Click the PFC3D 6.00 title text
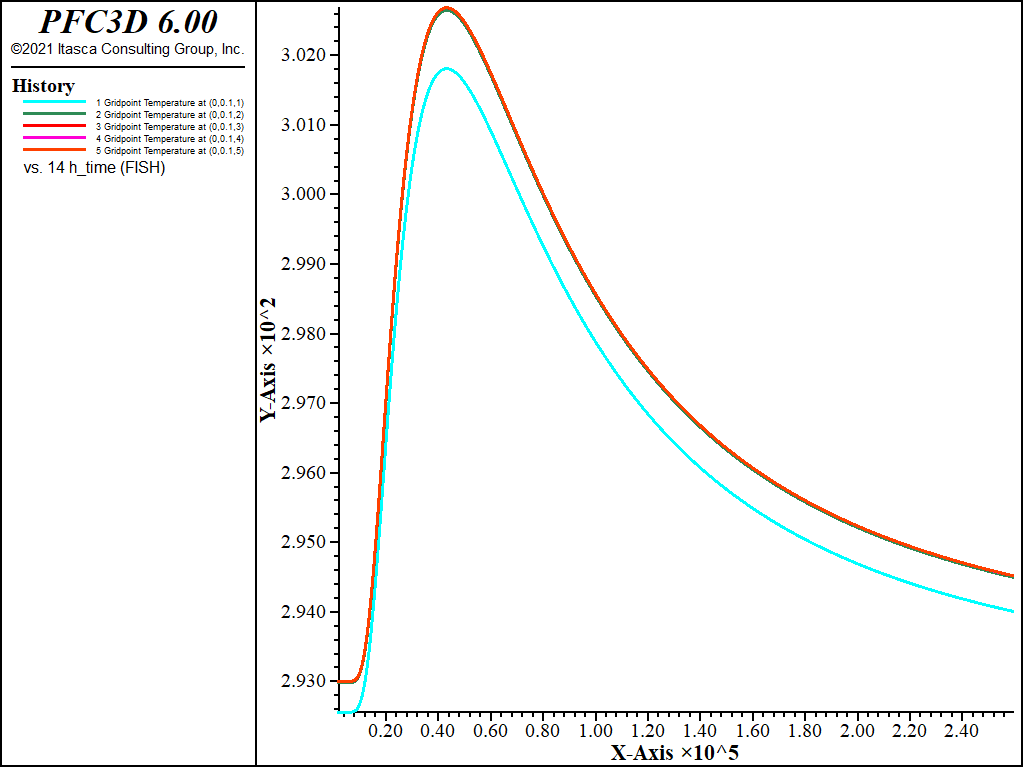This screenshot has height=768, width=1024. [x=128, y=22]
